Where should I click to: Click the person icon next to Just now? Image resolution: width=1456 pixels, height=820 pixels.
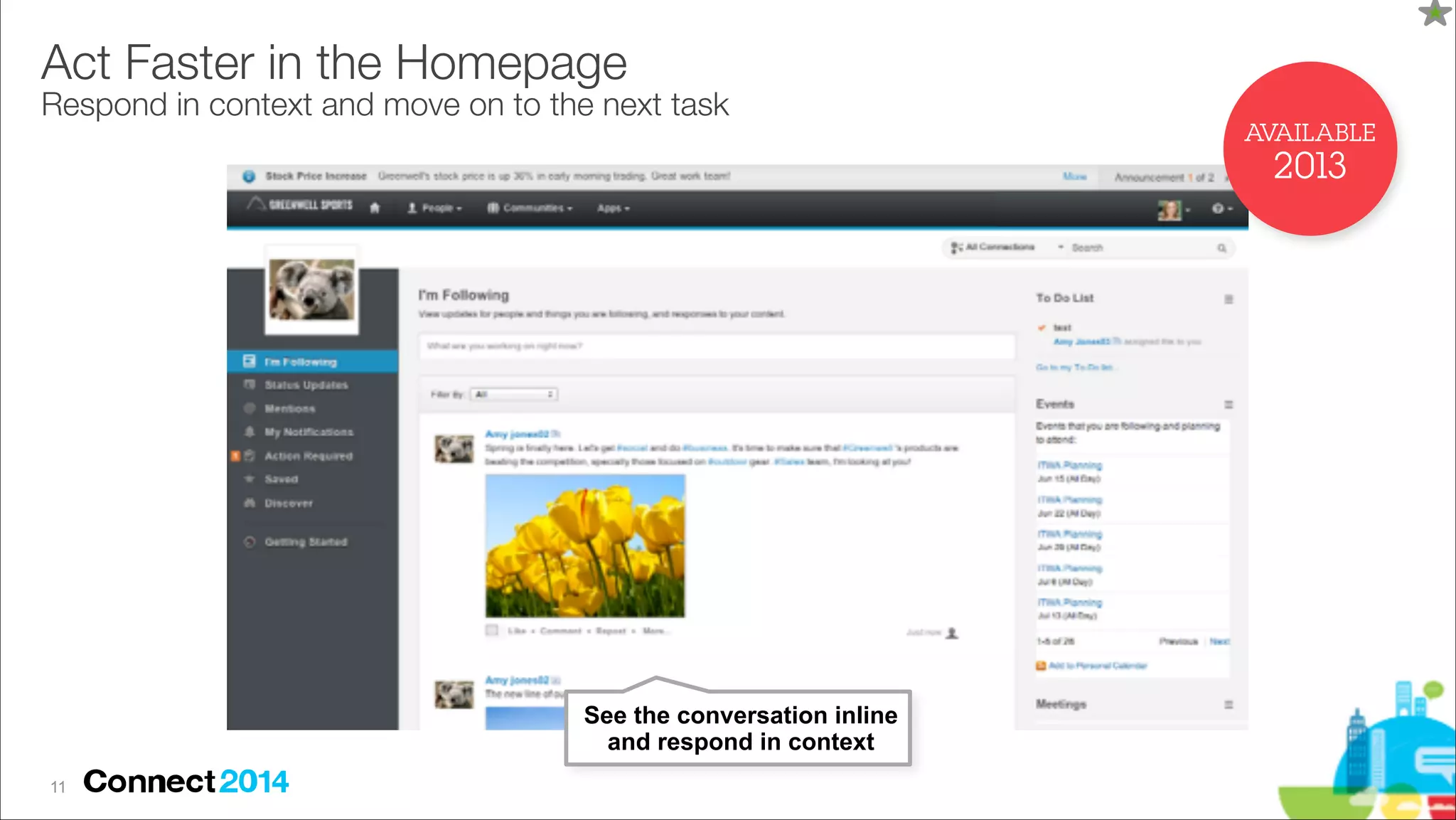click(x=953, y=632)
